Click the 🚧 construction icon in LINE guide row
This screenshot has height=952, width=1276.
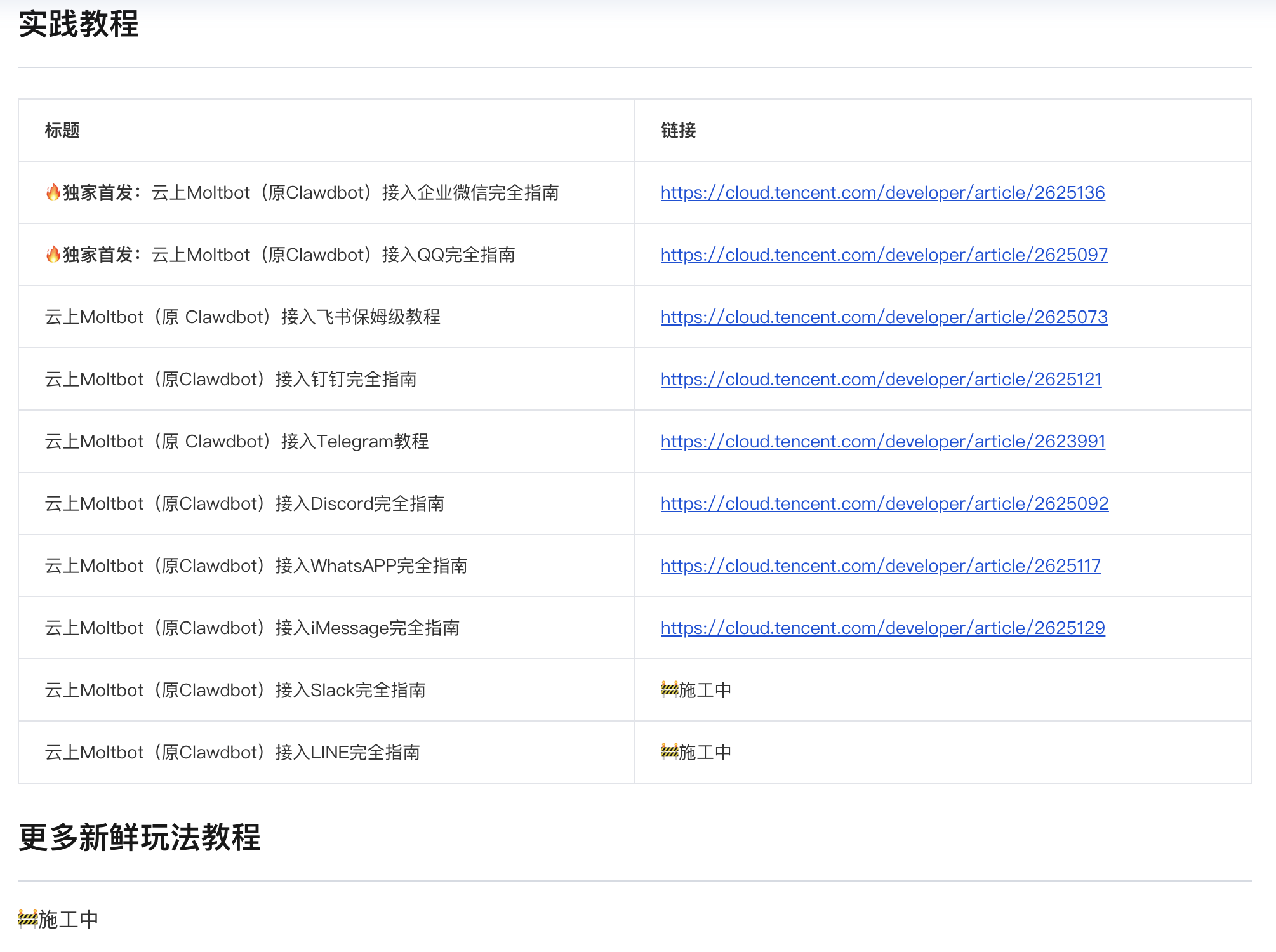point(668,751)
